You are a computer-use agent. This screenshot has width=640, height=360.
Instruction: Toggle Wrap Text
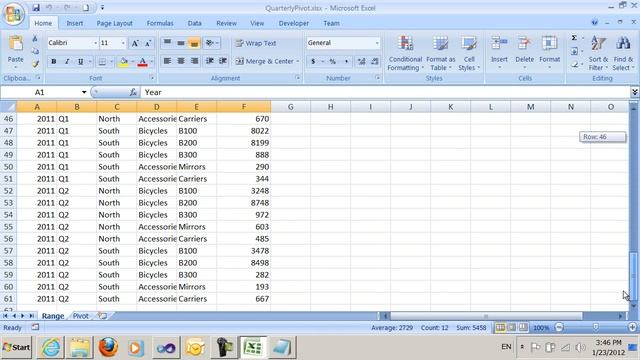click(x=256, y=43)
